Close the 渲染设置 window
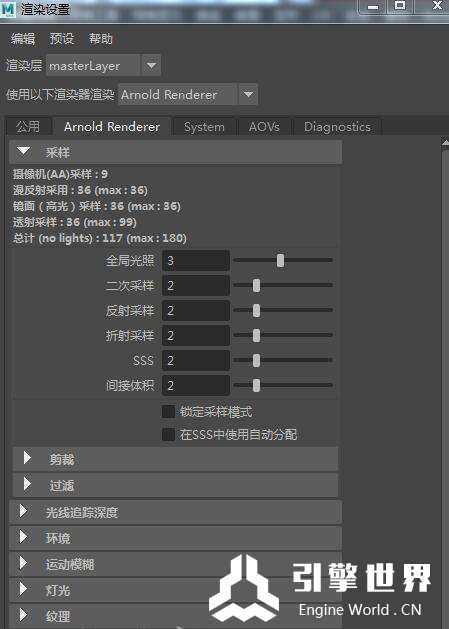The width and height of the screenshot is (449, 629). 437,6
